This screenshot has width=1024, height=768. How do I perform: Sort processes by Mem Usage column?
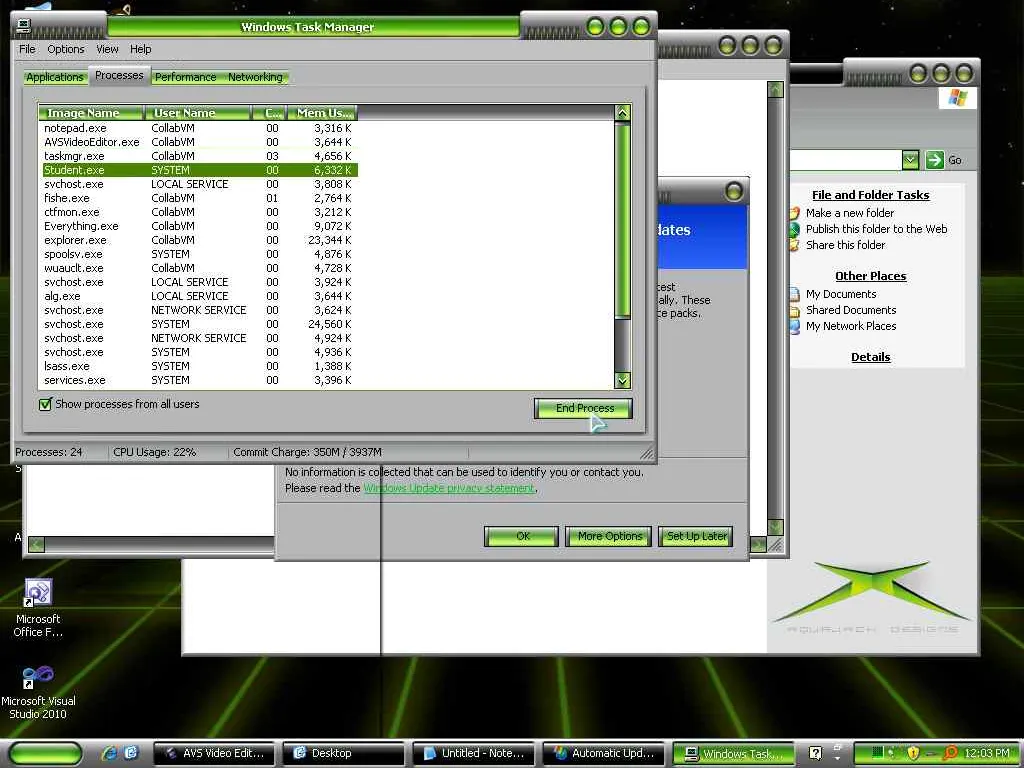pos(323,113)
